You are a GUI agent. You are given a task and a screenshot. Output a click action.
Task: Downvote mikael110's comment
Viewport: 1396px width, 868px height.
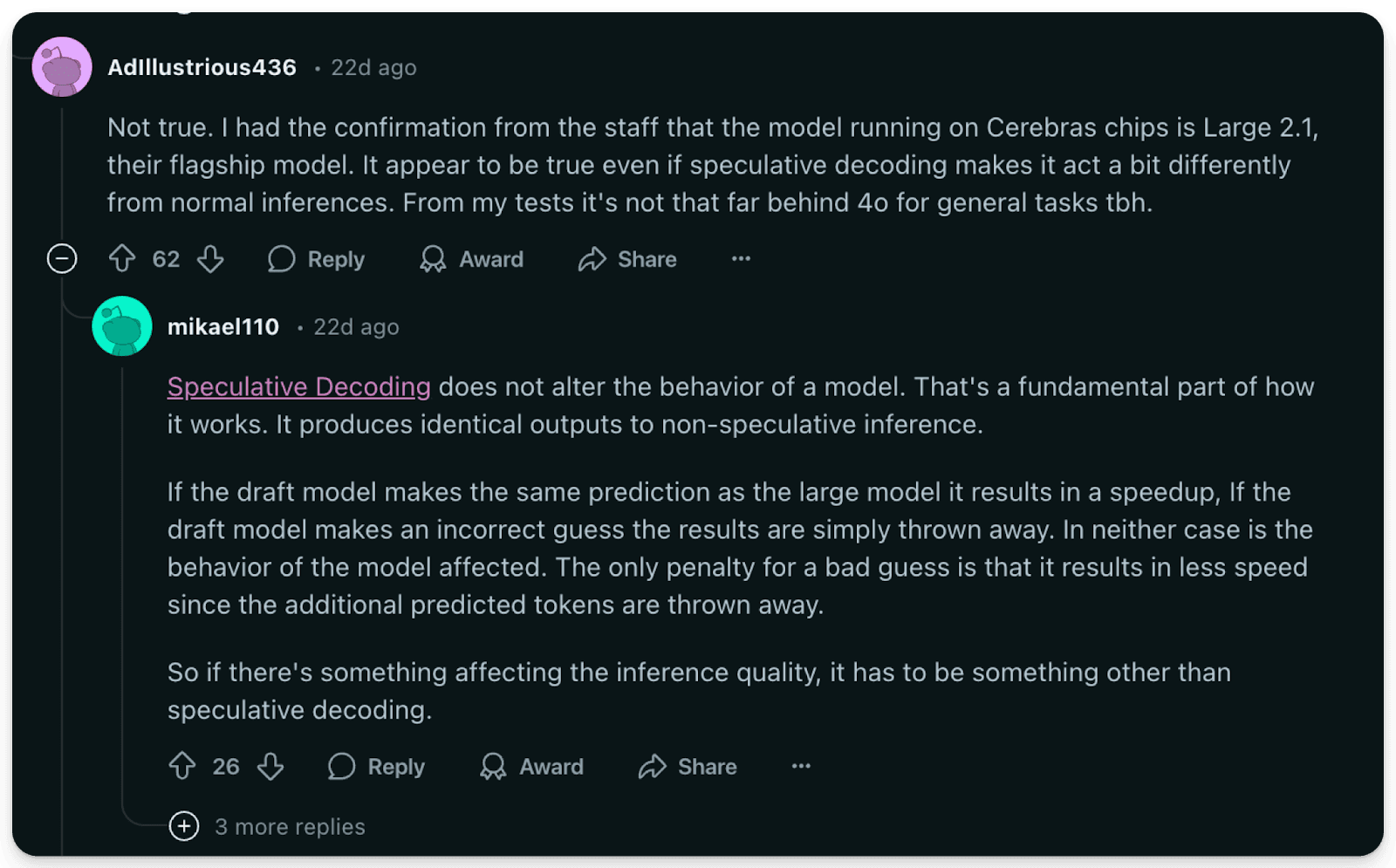click(270, 766)
